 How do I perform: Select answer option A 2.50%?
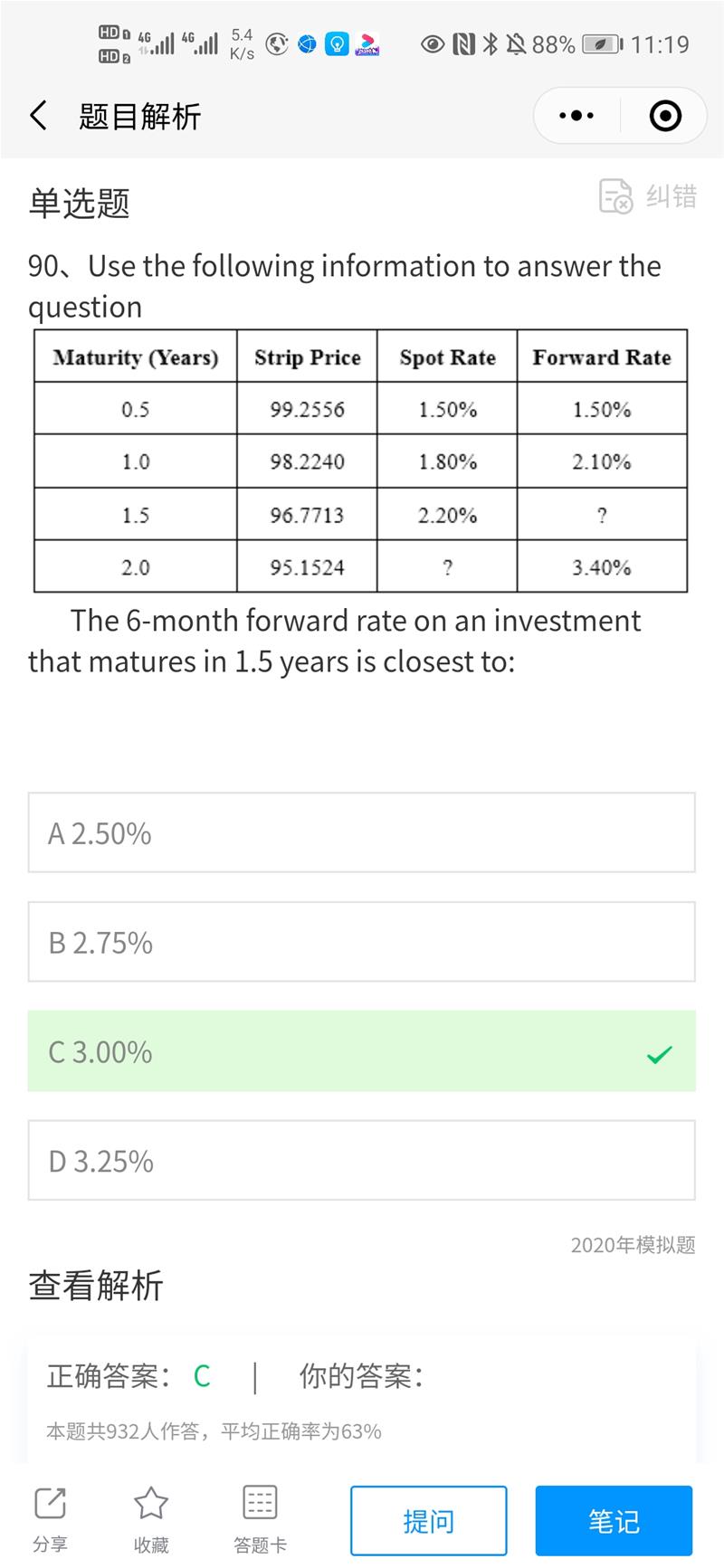coord(361,832)
